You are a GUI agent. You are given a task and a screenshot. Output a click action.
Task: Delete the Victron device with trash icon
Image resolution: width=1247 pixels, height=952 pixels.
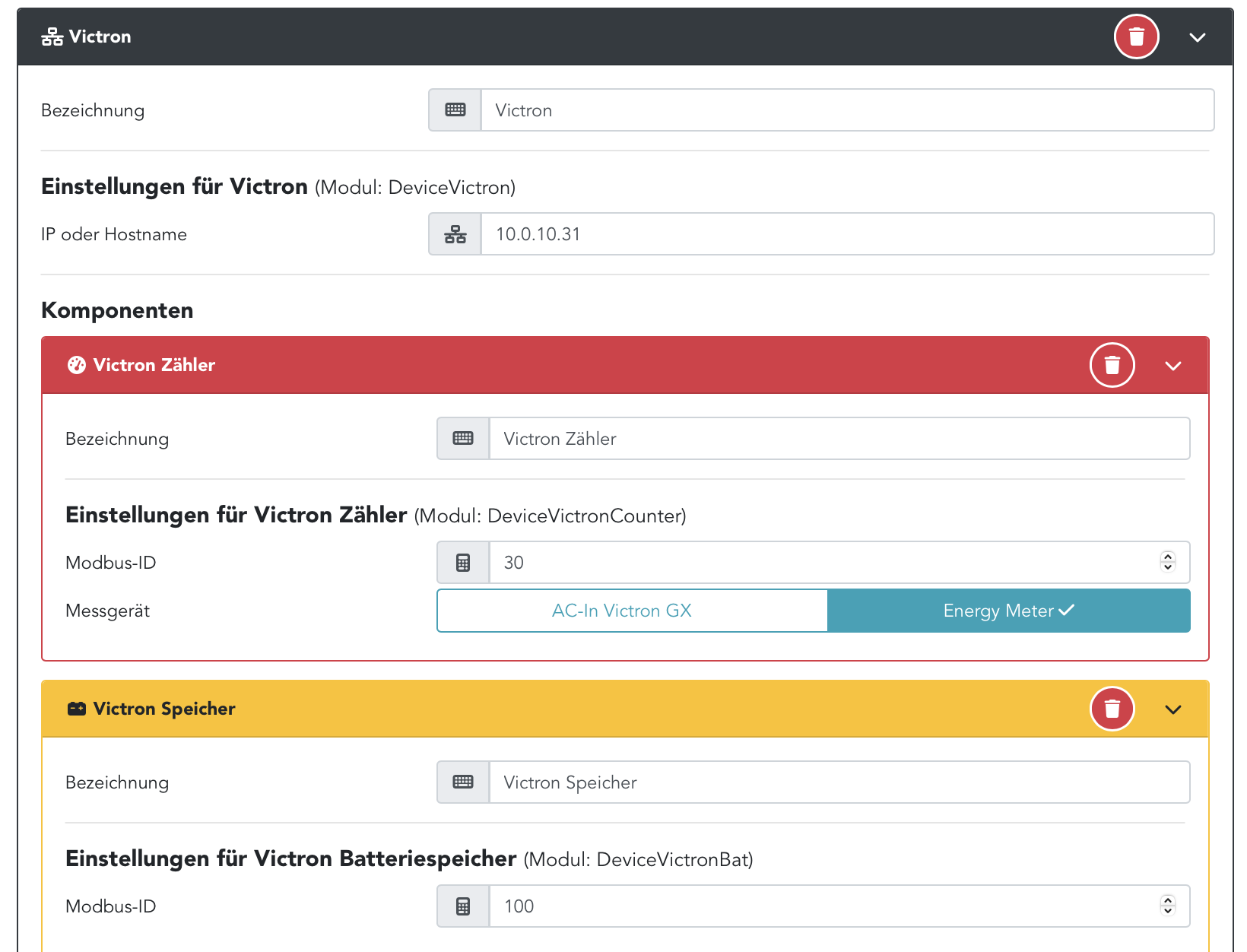[x=1136, y=36]
